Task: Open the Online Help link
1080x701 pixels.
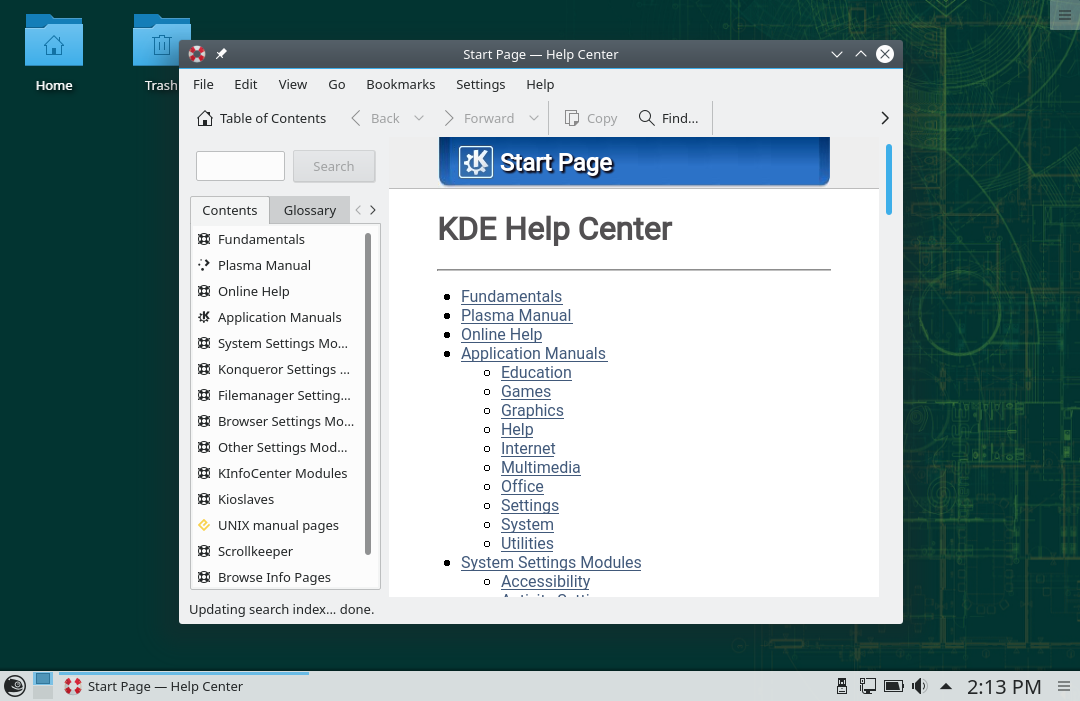Action: (x=501, y=335)
